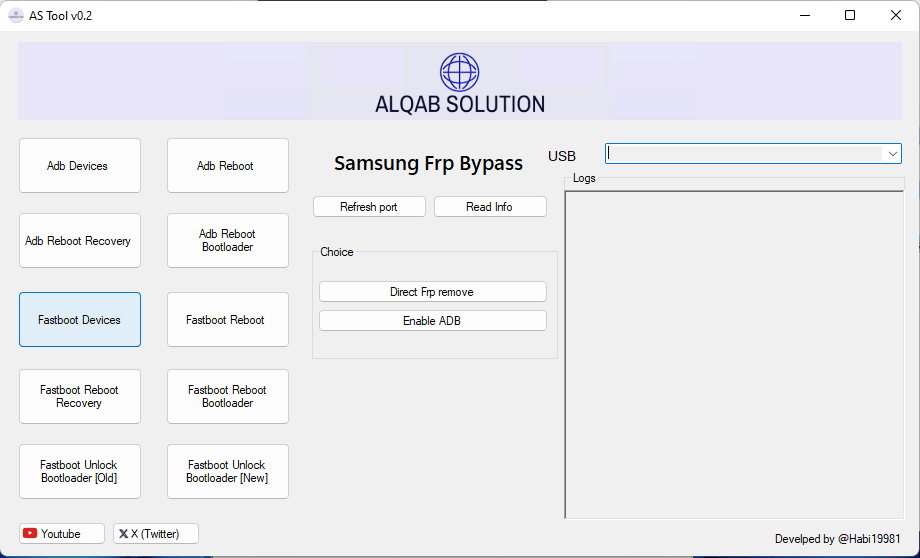The width and height of the screenshot is (920, 558).
Task: Click the Refresh port button
Action: click(x=369, y=207)
